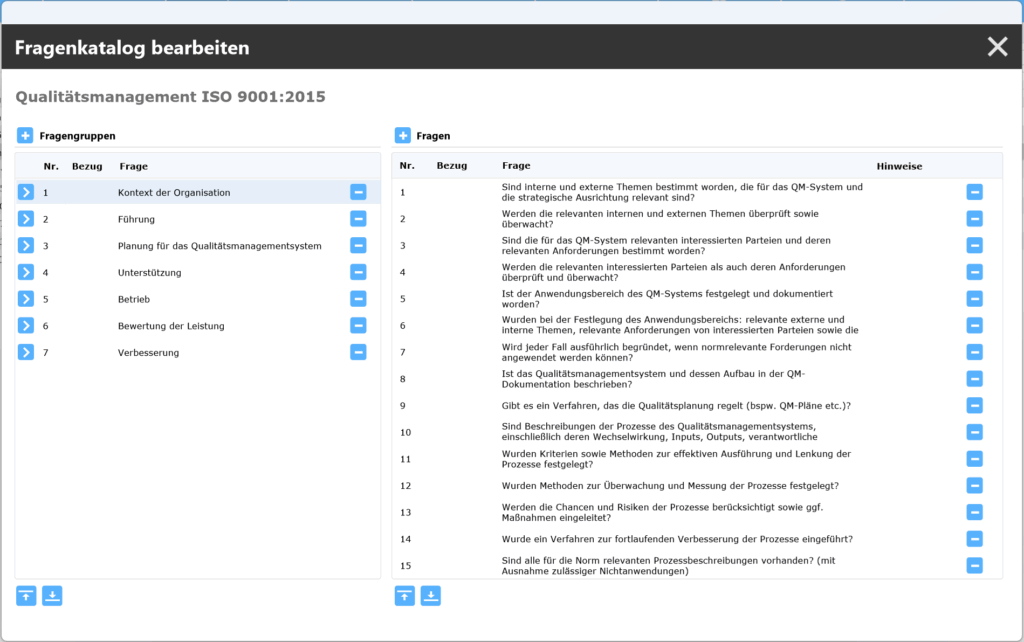Image resolution: width=1024 pixels, height=642 pixels.
Task: Remove the 'Führung' group with its minus button
Action: click(358, 219)
